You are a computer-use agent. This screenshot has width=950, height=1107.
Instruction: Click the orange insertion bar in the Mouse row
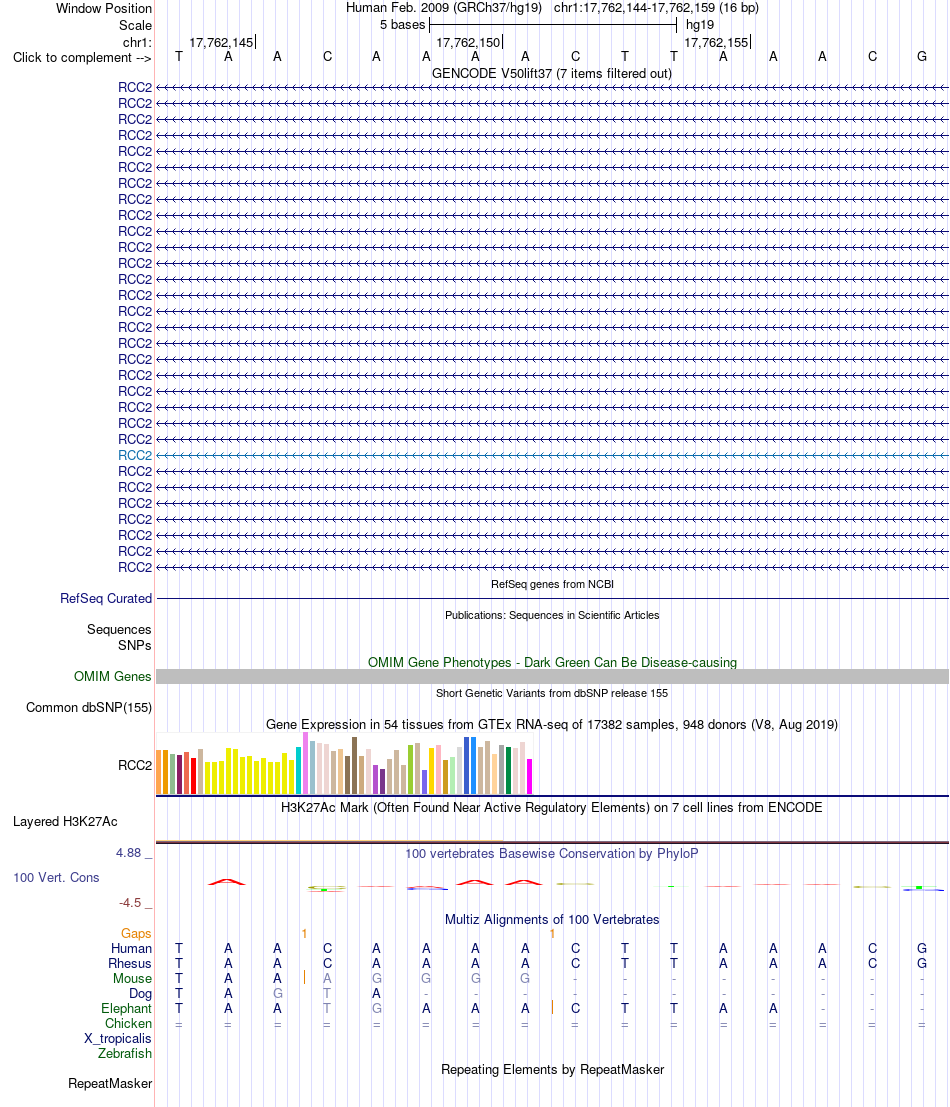click(304, 977)
